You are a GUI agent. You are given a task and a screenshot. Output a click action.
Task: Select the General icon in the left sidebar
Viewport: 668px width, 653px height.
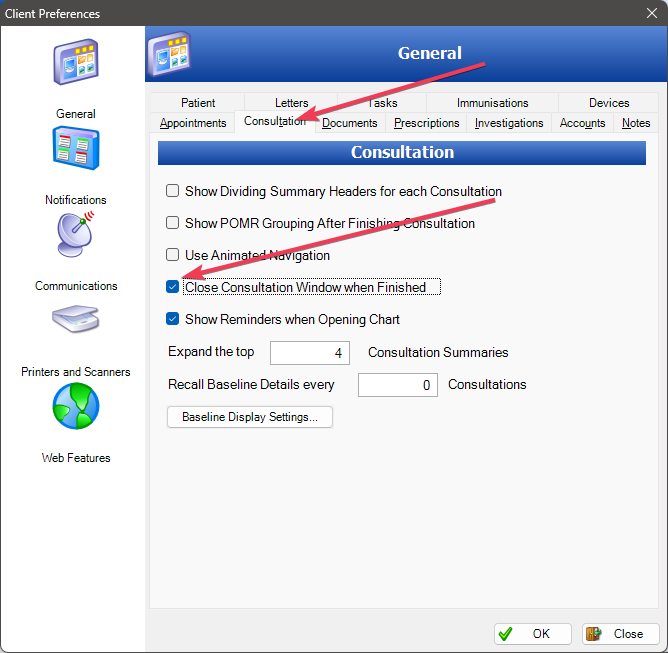(75, 62)
